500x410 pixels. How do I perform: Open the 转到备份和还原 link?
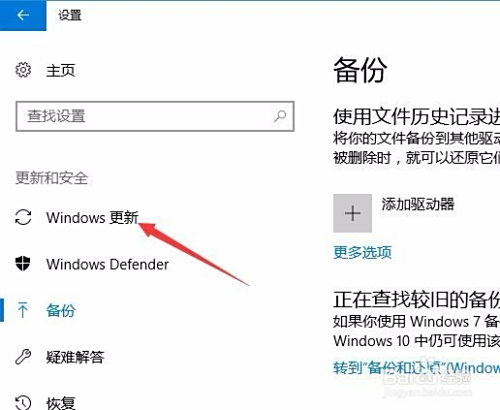(417, 368)
